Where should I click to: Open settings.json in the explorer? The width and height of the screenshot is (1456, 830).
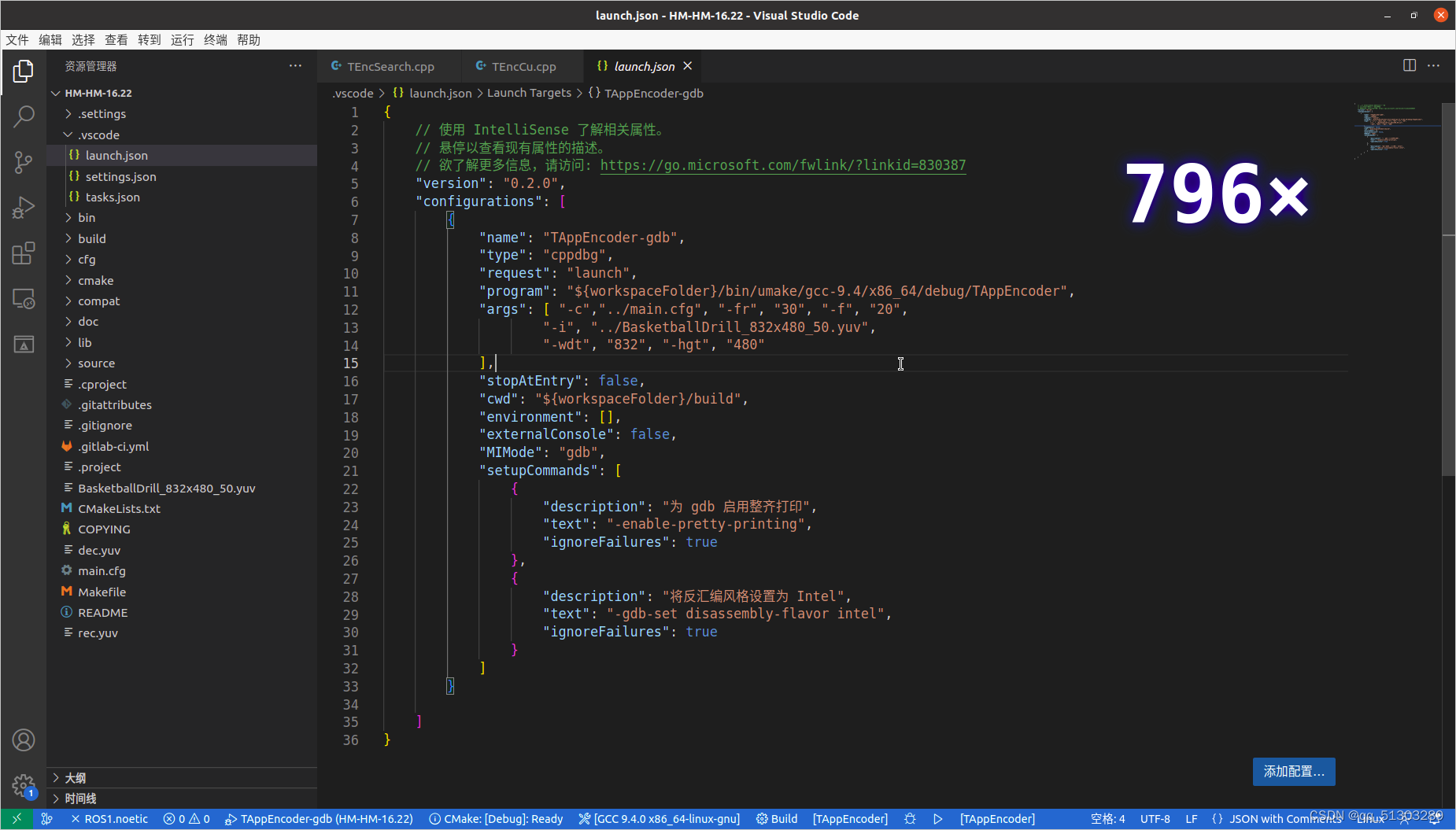tap(182, 176)
